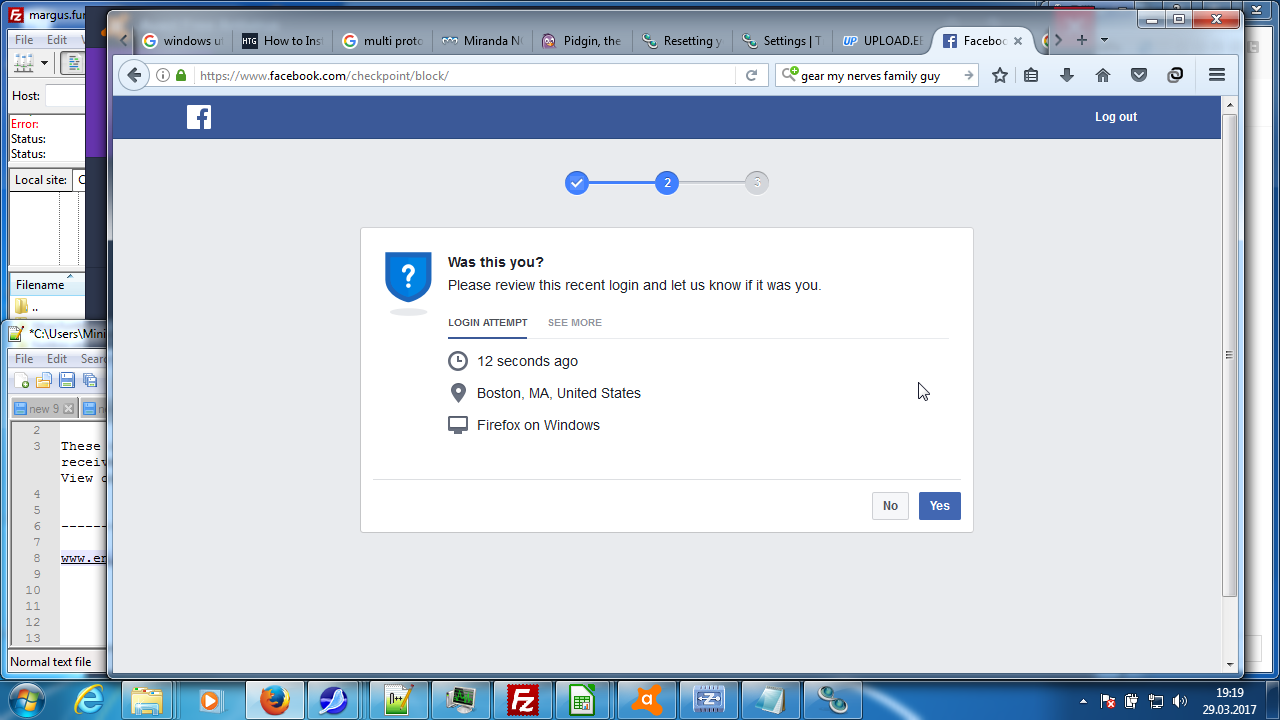The height and width of the screenshot is (720, 1280).
Task: Switch to 'How to Inst' tab
Action: pos(283,41)
